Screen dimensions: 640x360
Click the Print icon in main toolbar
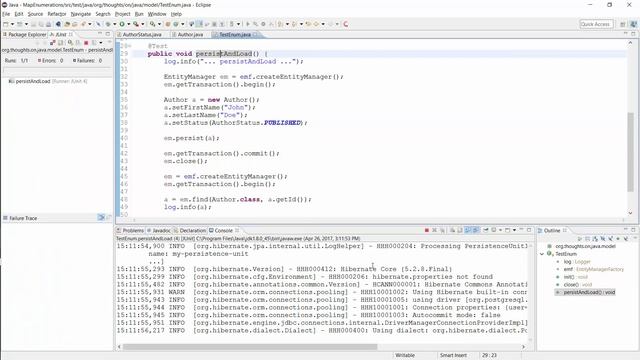coord(48,24)
